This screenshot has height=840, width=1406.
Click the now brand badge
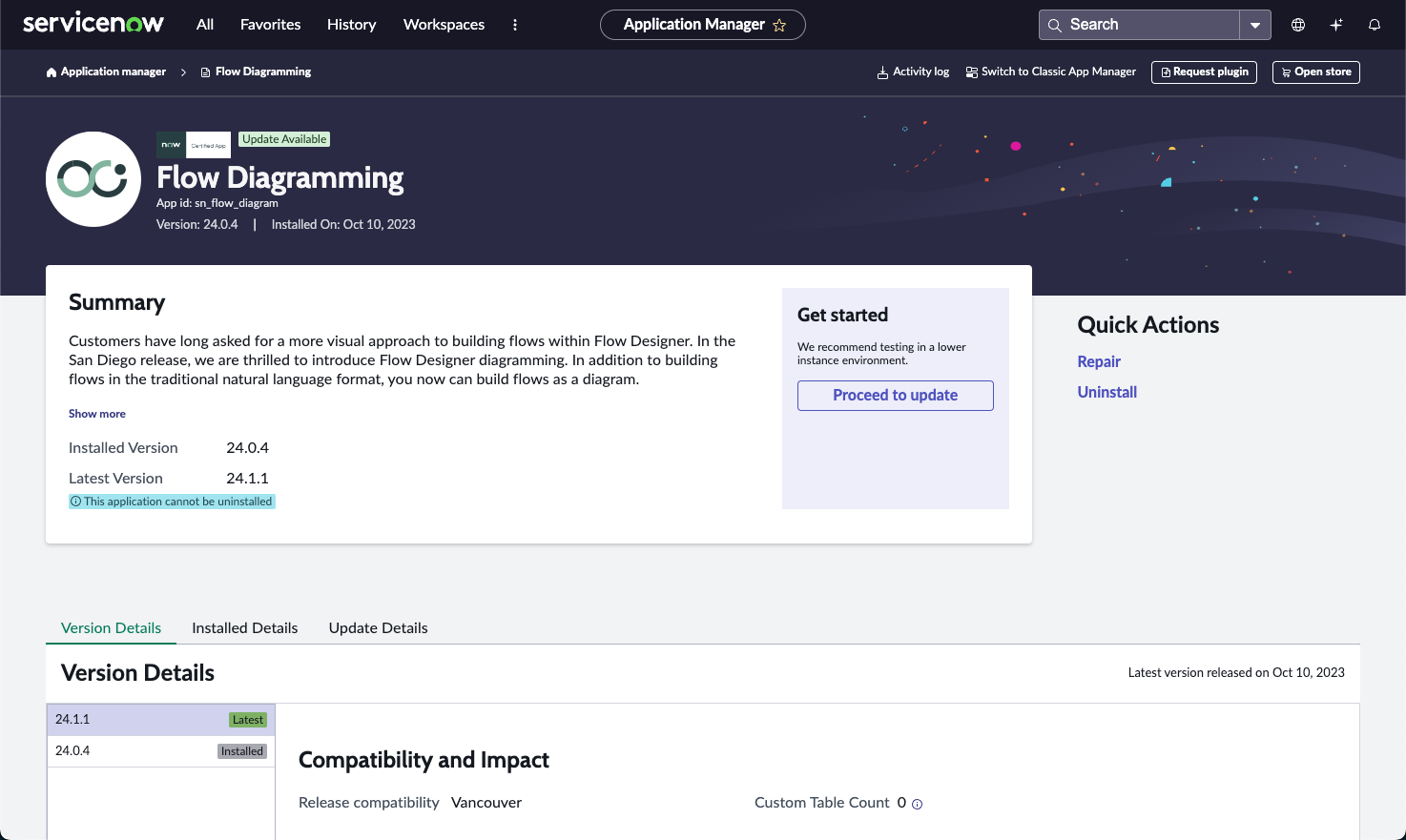[x=171, y=145]
